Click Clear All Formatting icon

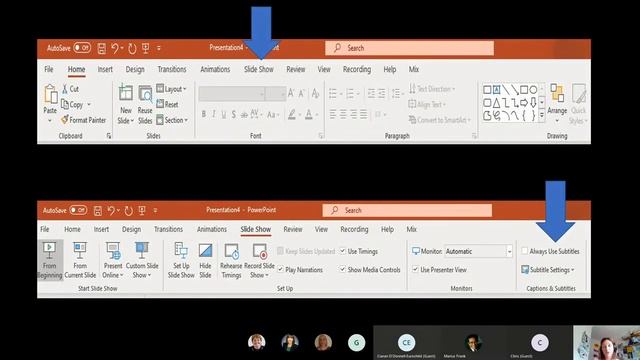pyautogui.click(x=315, y=93)
